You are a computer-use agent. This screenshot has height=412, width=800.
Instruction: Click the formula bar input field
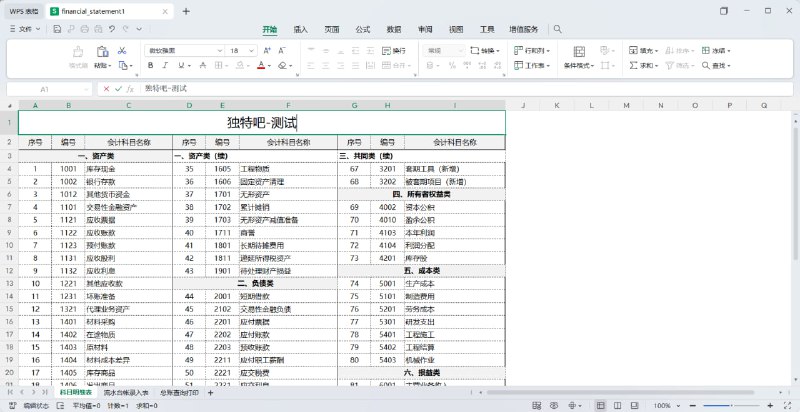point(467,89)
